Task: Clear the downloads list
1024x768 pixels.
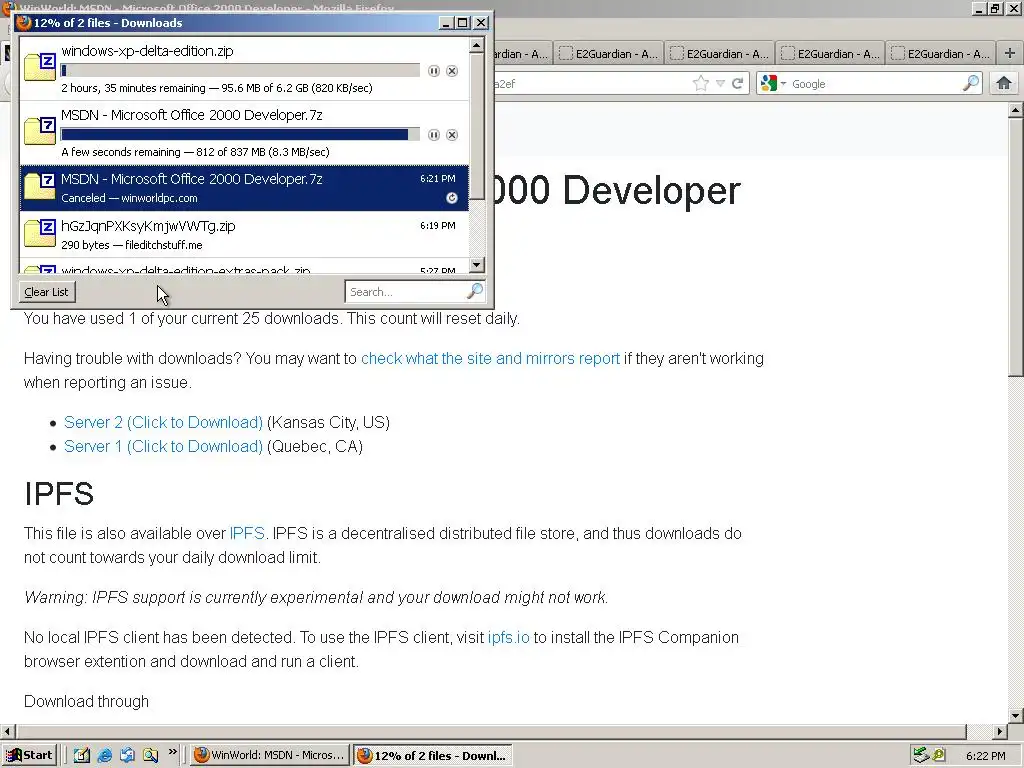Action: pyautogui.click(x=46, y=292)
